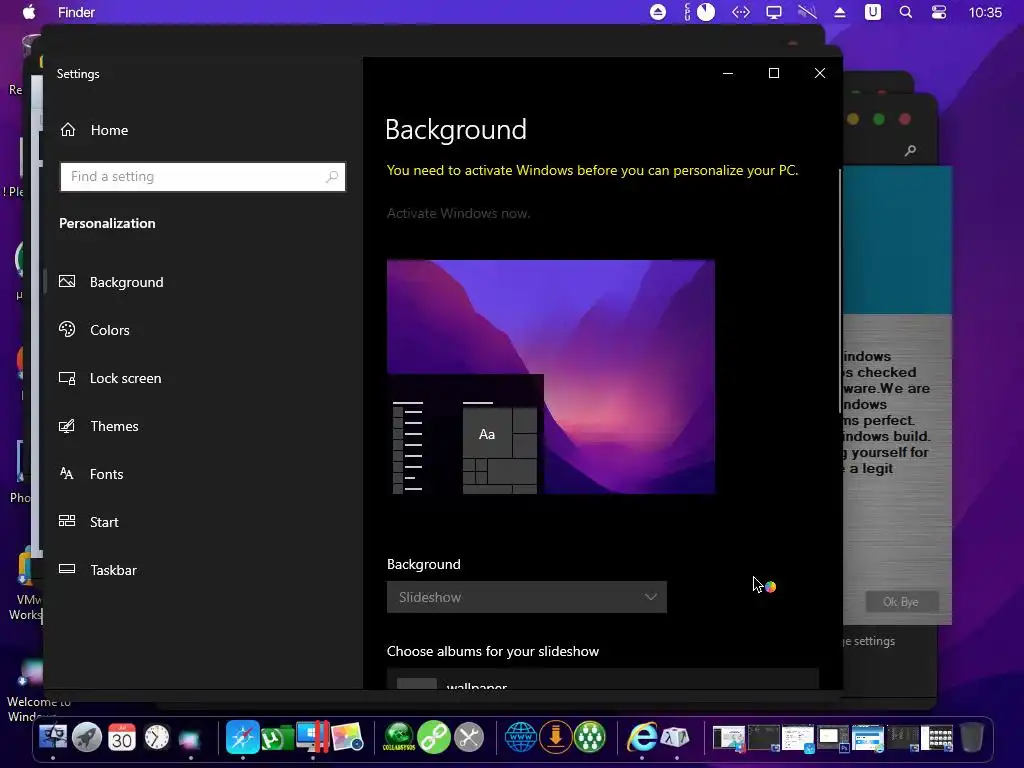Select the Background picture icon in sidebar

67,281
